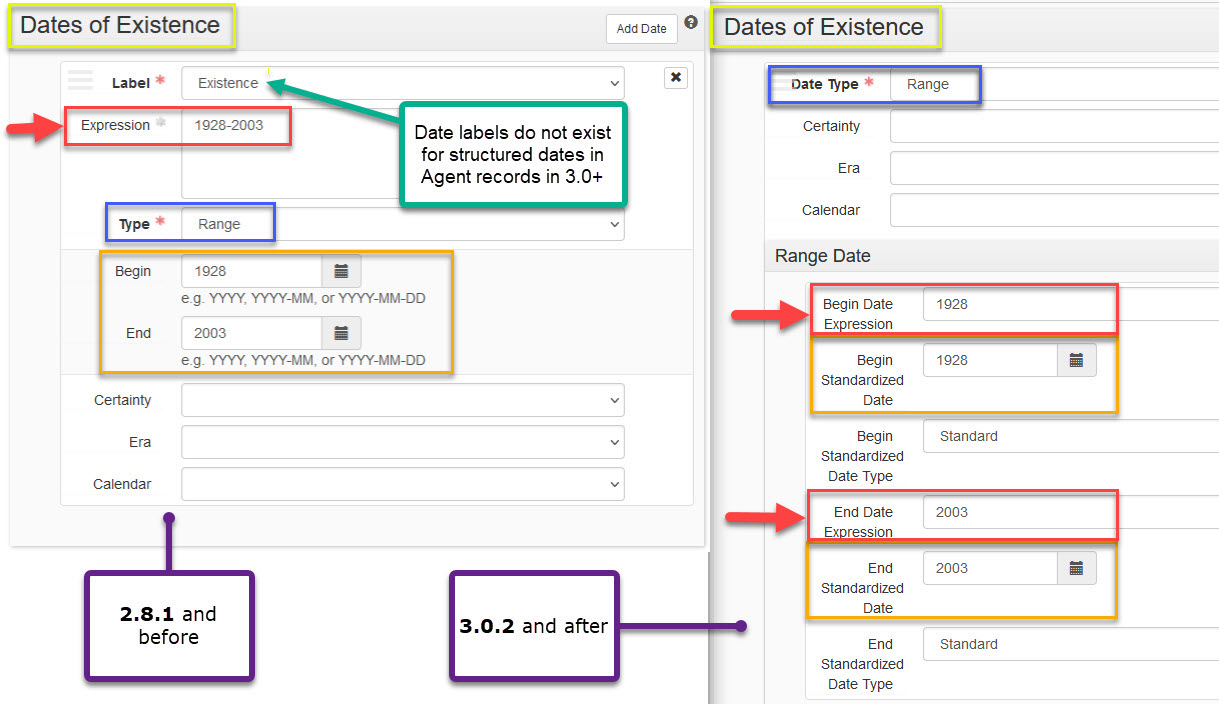Click the End field with 2003
1219x704 pixels.
[251, 333]
